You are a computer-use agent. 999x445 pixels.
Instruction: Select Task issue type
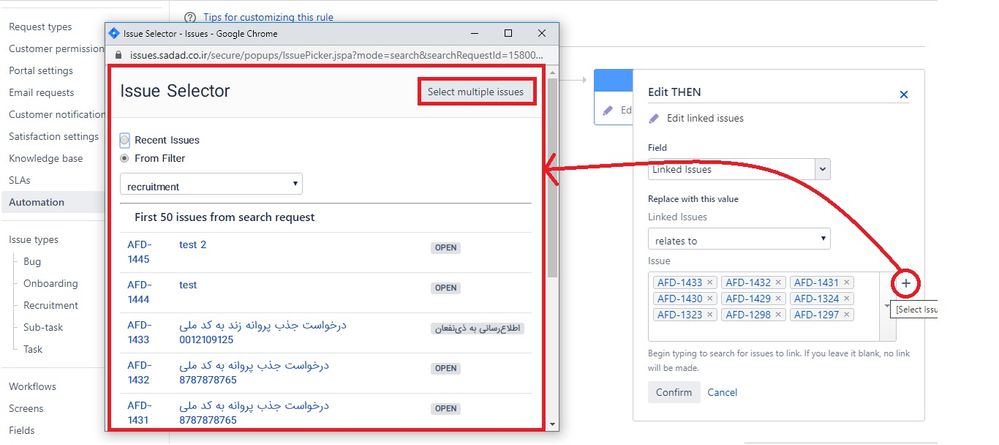(x=33, y=349)
